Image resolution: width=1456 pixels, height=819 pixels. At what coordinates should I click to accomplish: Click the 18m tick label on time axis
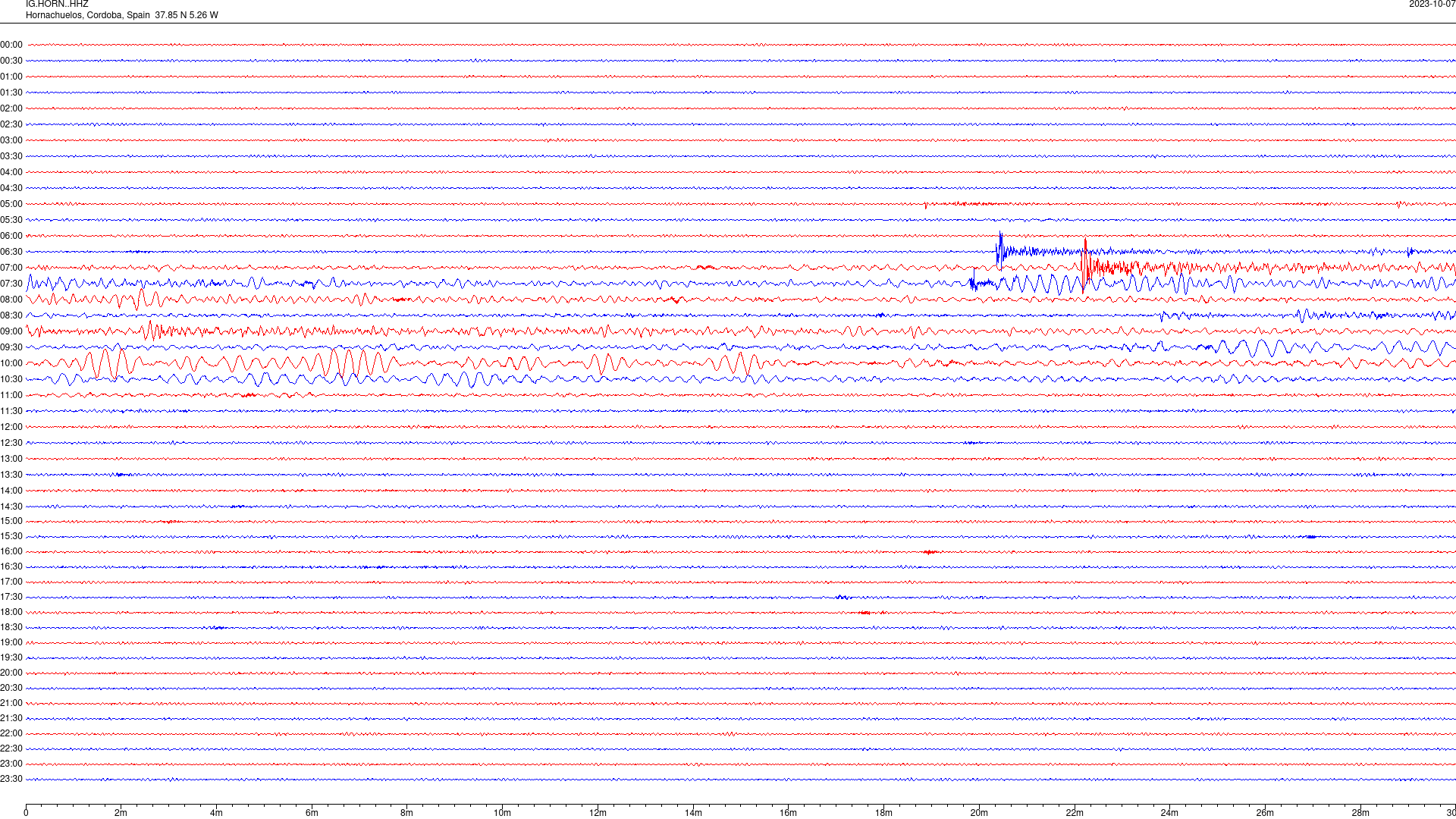(x=883, y=813)
